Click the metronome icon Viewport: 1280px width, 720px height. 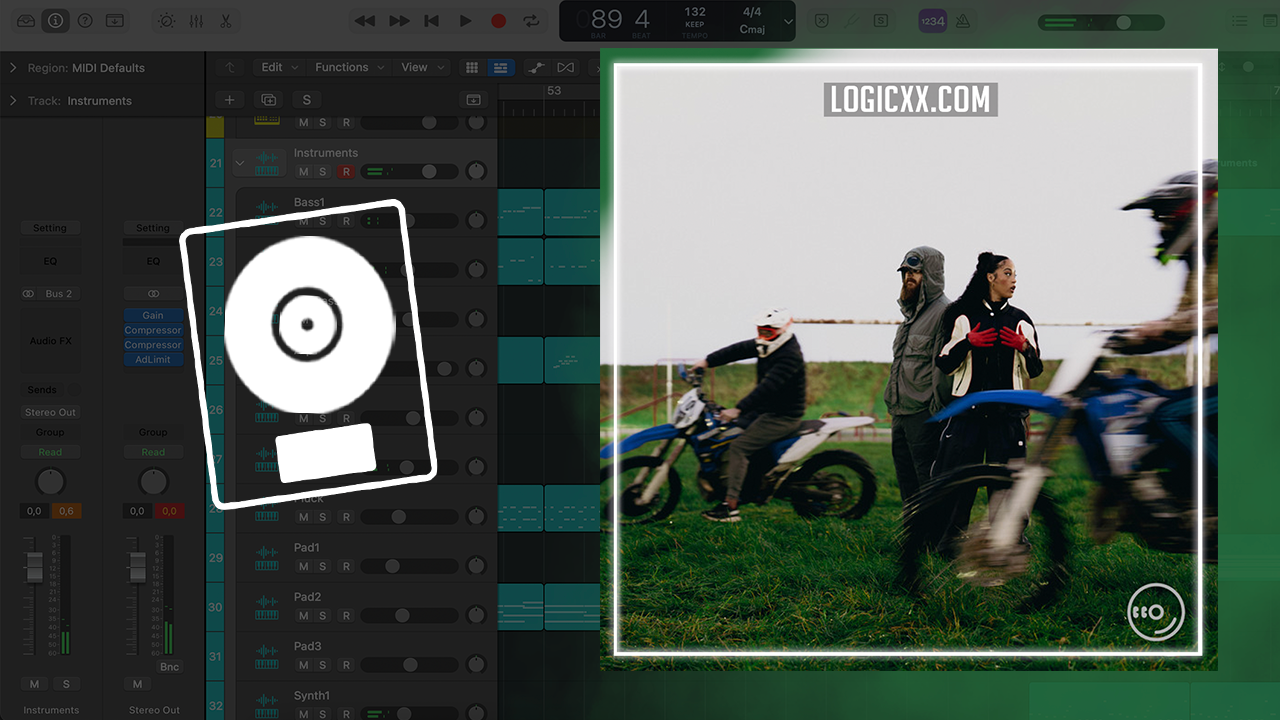coord(963,20)
